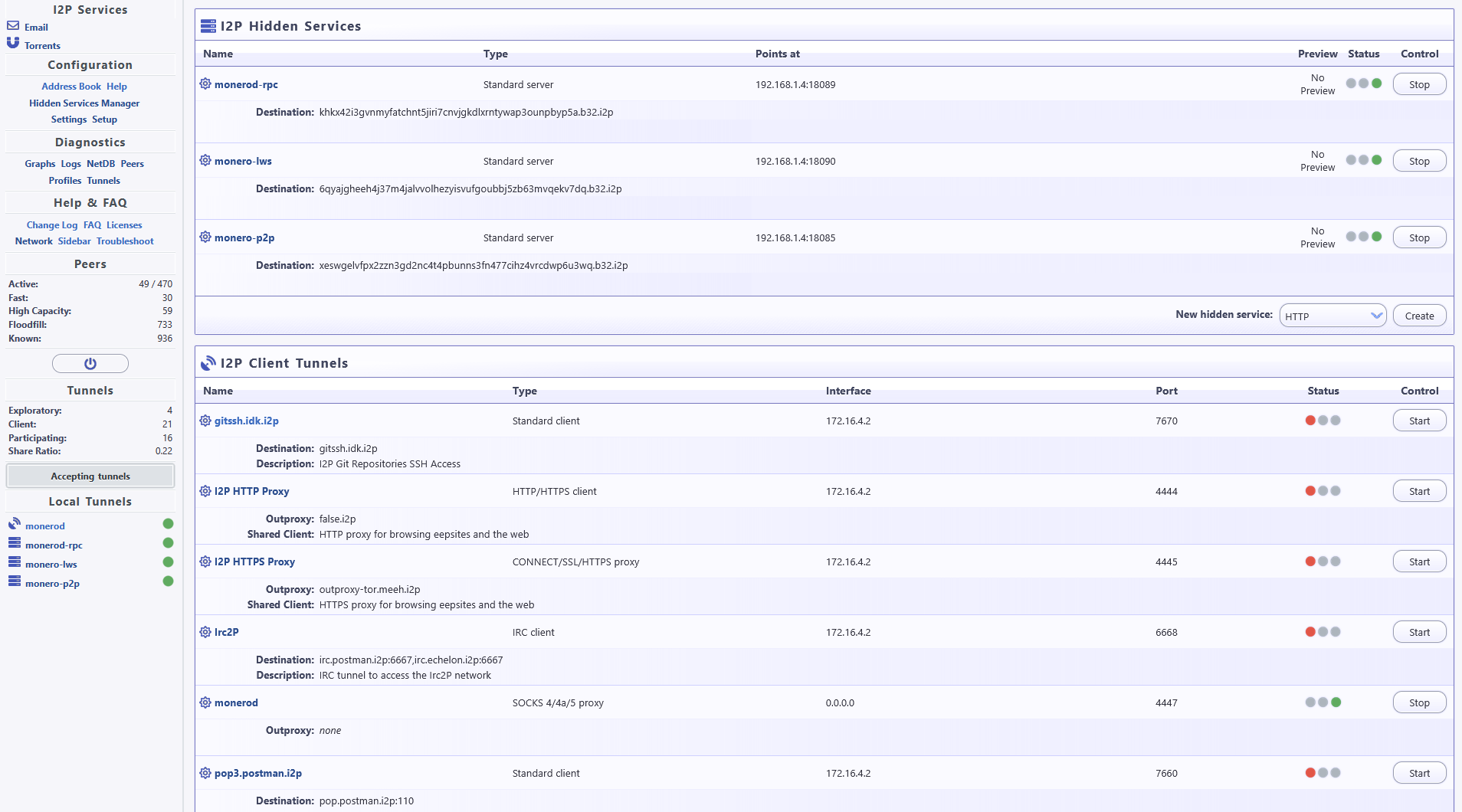The height and width of the screenshot is (812, 1462).
Task: Open the new hidden service type dropdown
Action: 1332,315
